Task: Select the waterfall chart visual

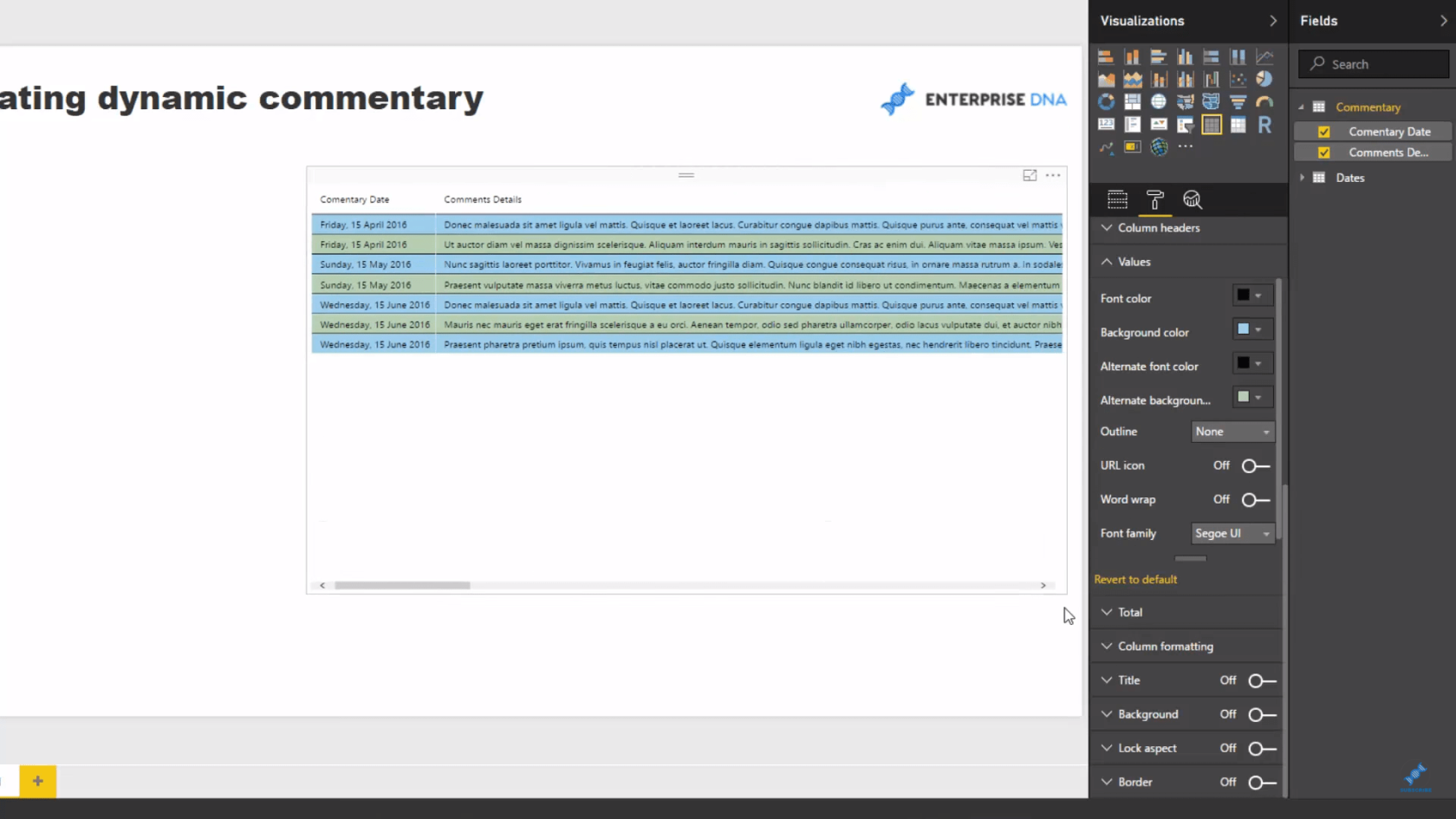Action: (1212, 80)
